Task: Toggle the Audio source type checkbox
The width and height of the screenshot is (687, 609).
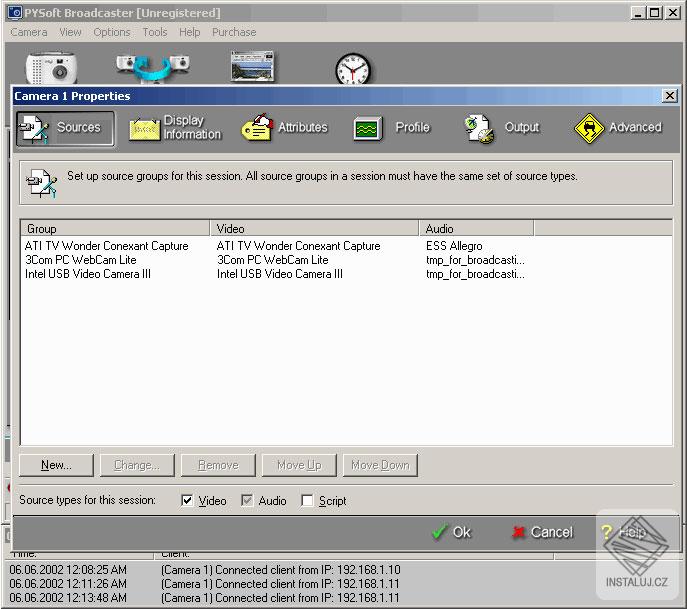Action: click(247, 500)
